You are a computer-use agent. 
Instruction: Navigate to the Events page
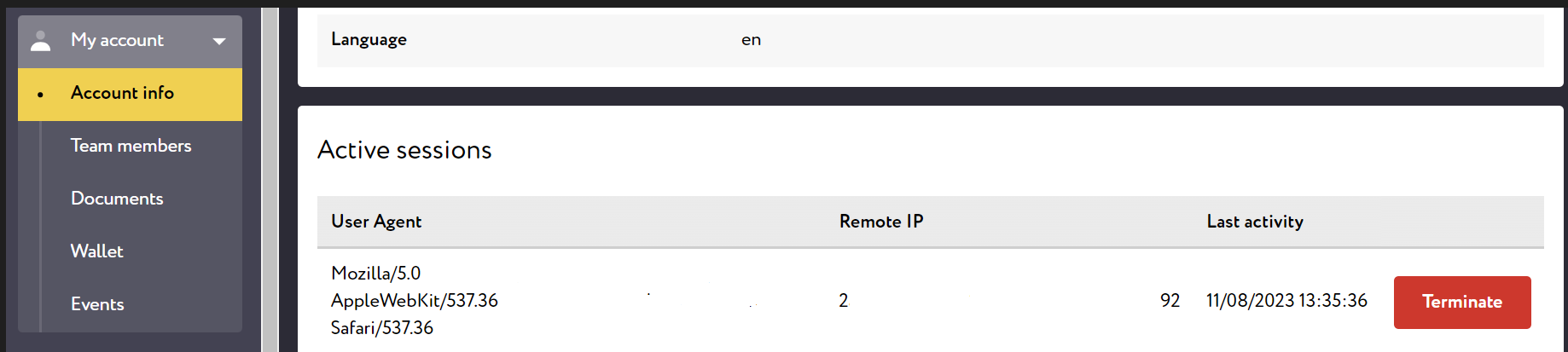pyautogui.click(x=97, y=304)
